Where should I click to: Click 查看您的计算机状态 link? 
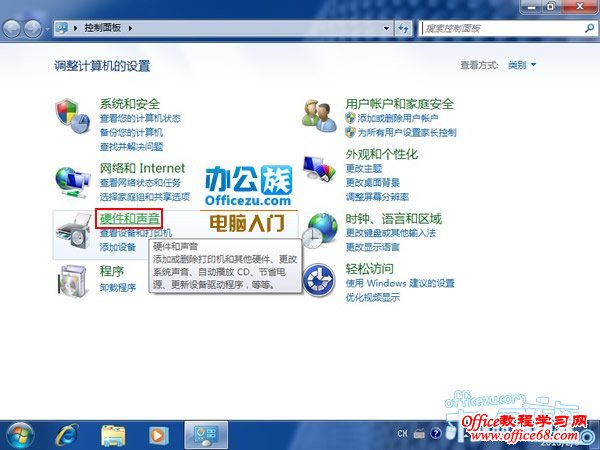point(140,118)
